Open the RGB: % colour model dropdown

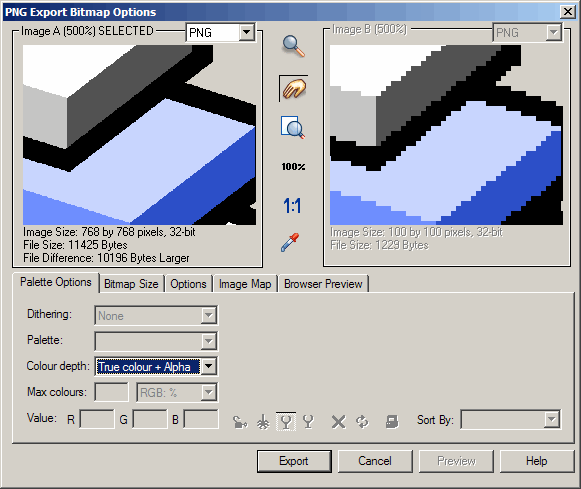(x=177, y=392)
